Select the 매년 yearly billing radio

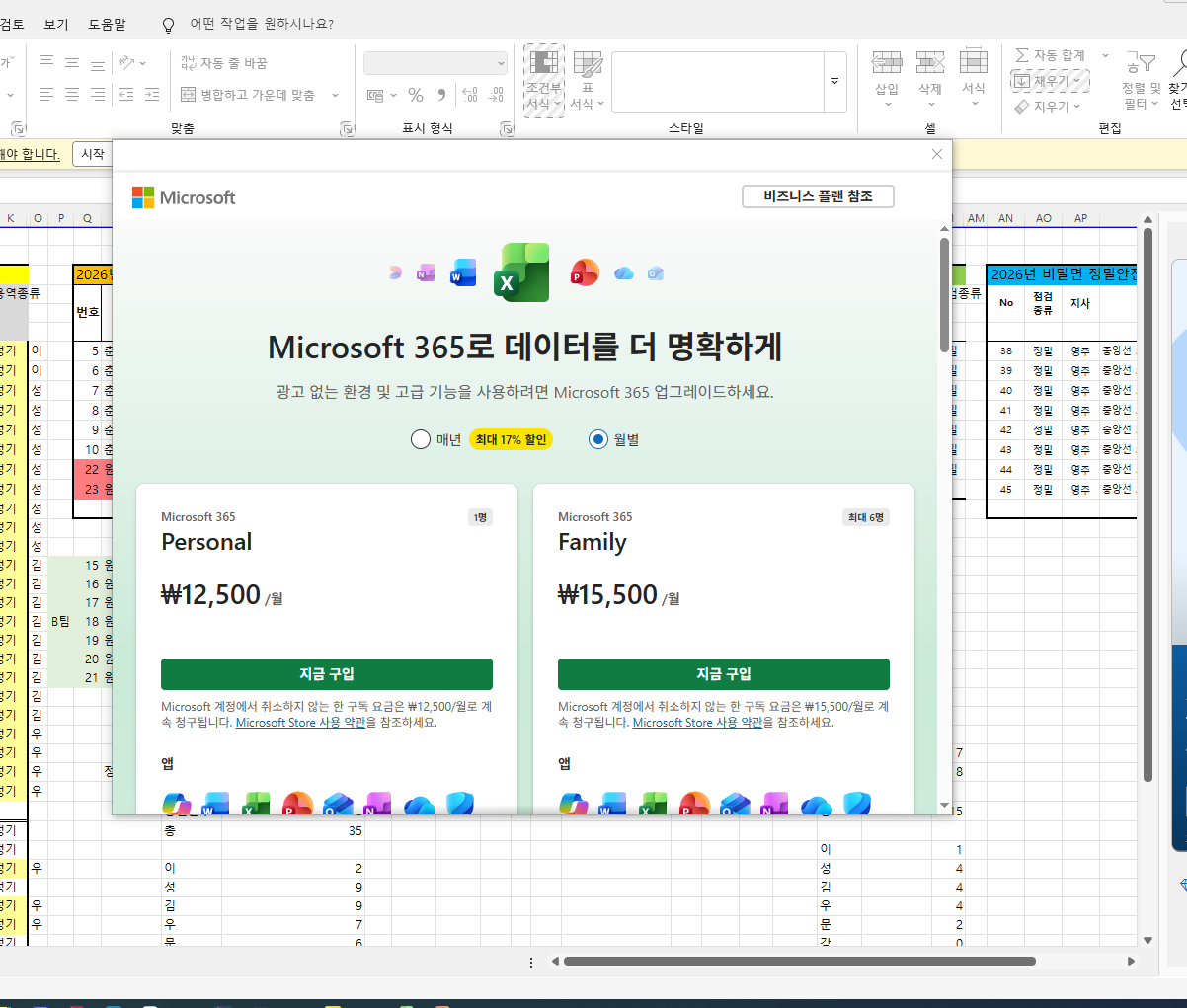421,439
